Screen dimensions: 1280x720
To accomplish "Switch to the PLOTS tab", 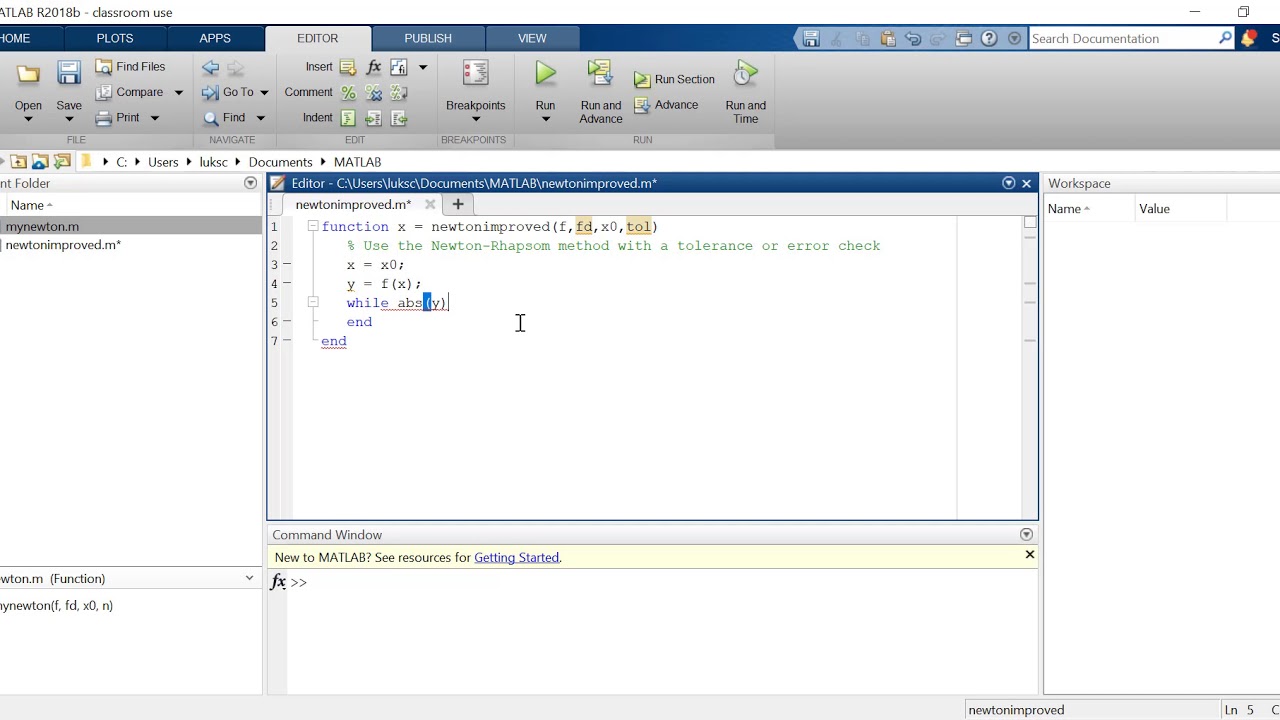I will click(x=115, y=38).
